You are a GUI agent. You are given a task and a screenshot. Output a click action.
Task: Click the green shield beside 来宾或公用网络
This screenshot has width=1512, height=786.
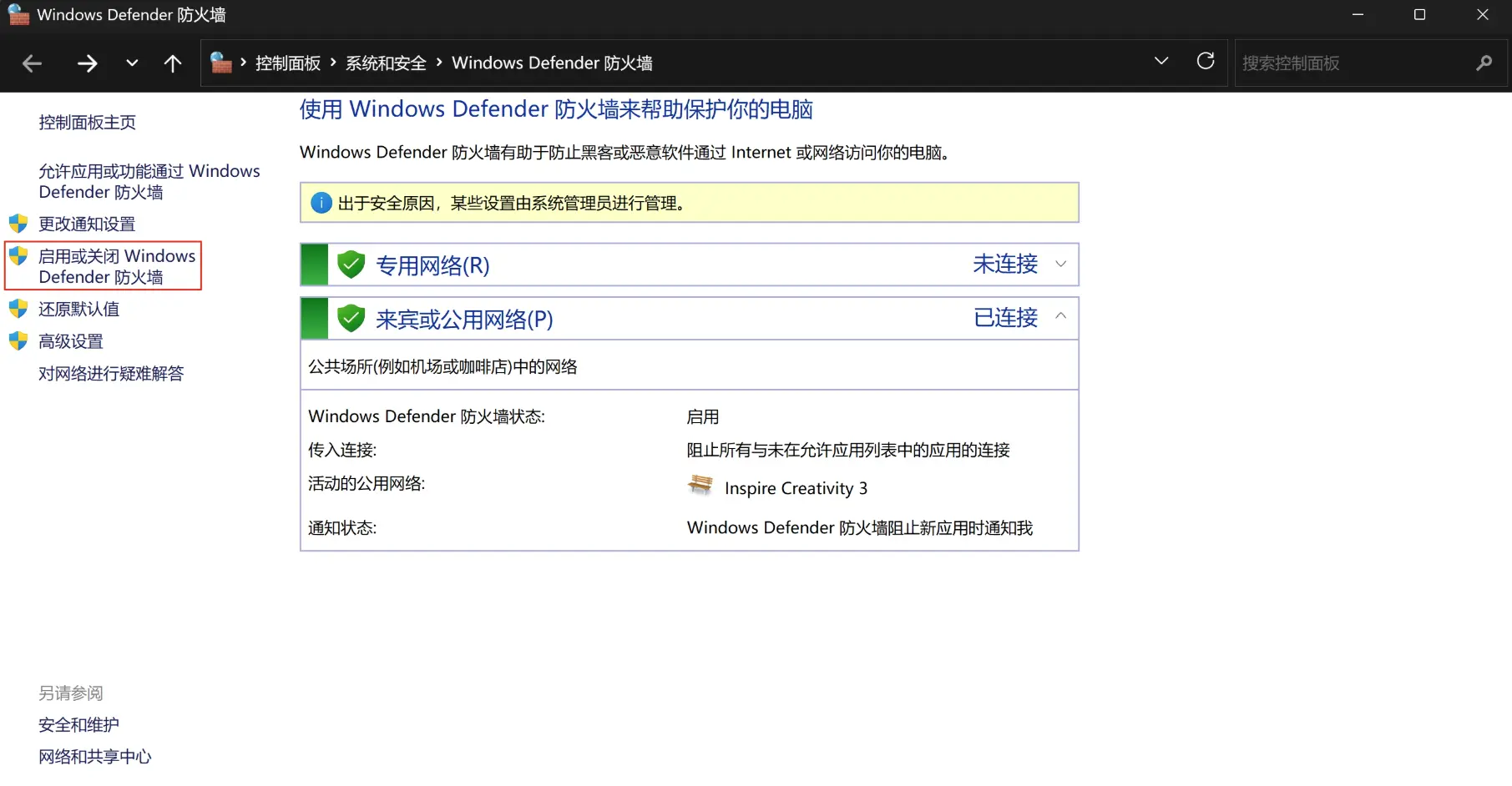point(351,319)
